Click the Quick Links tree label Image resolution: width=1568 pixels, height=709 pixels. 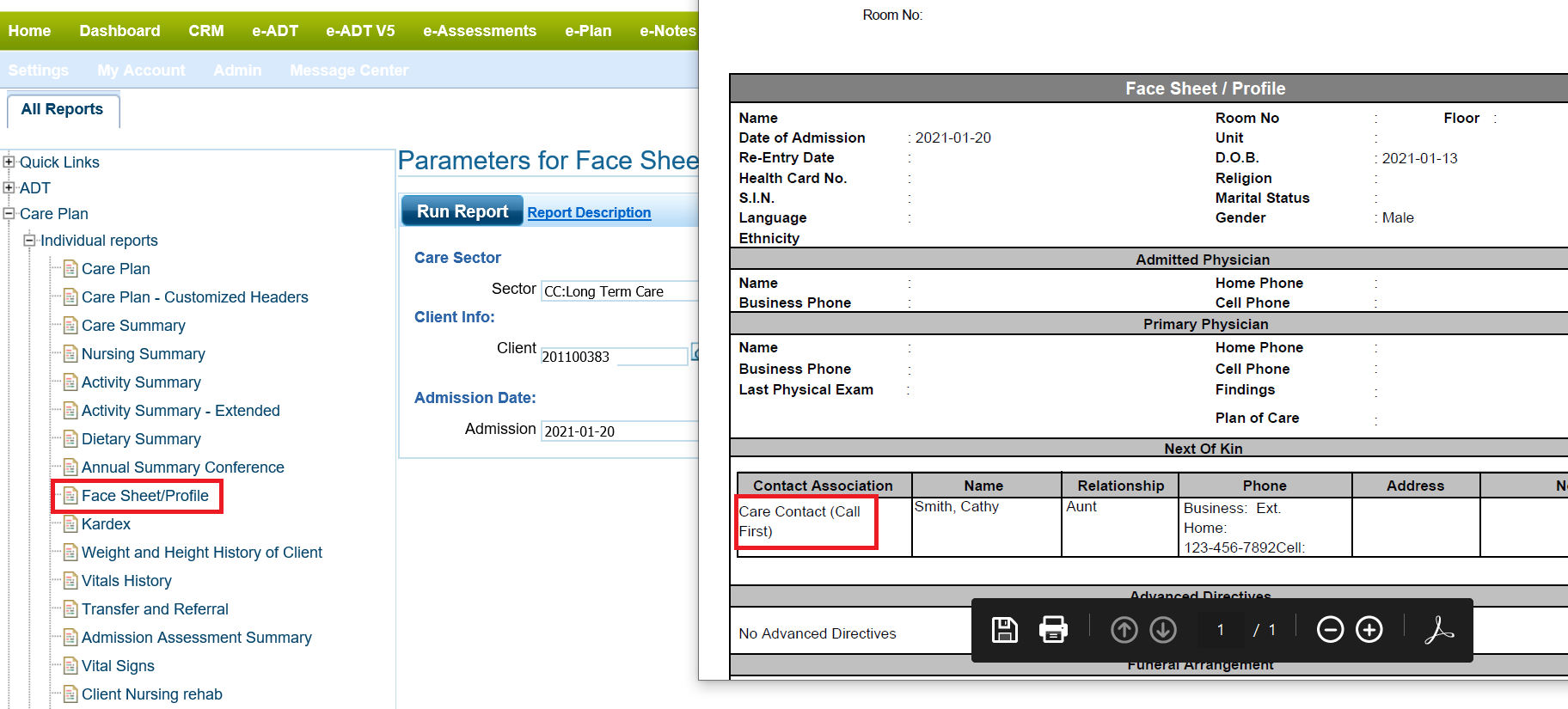[59, 162]
